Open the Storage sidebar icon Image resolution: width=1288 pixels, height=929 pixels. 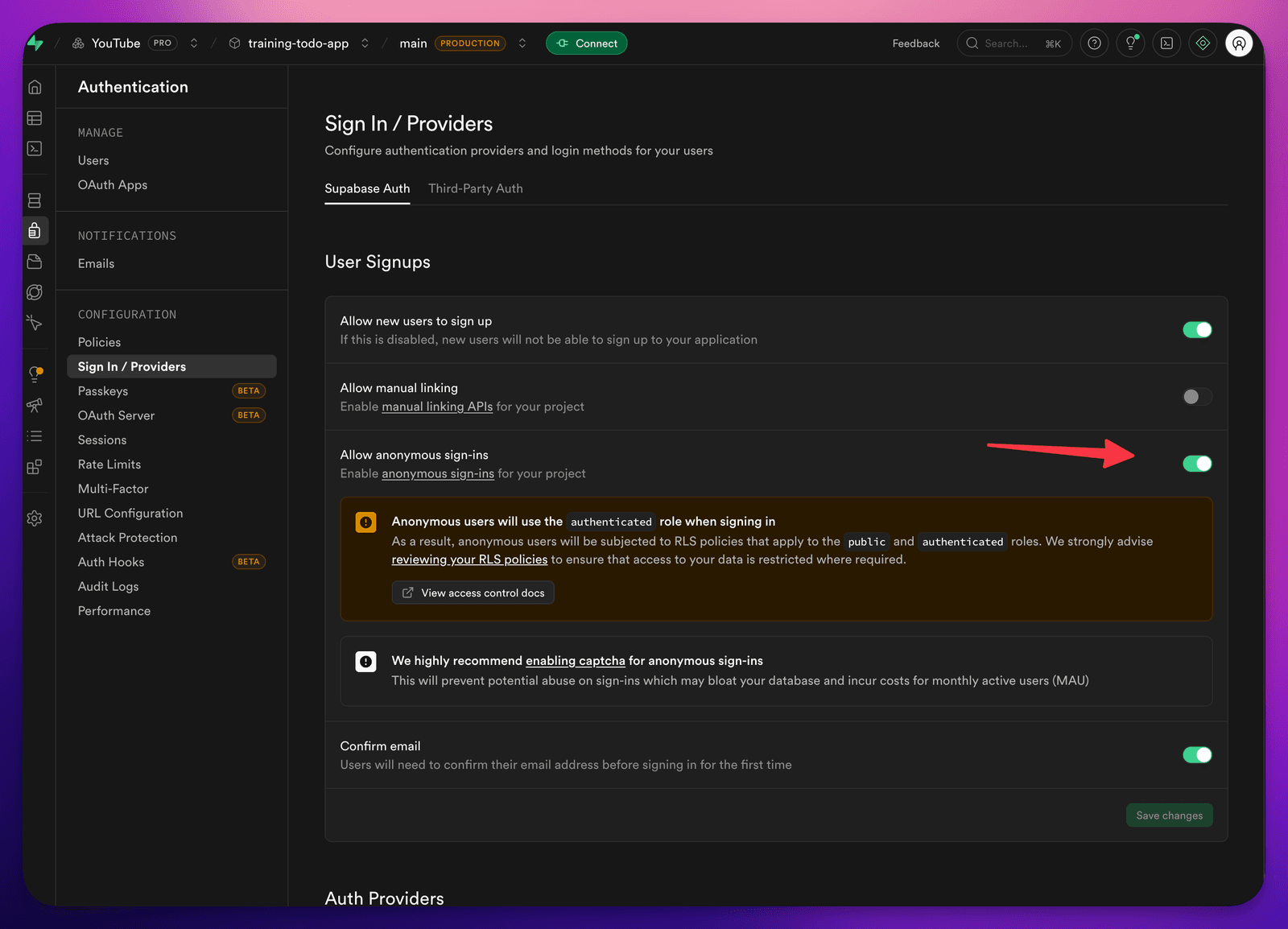point(35,262)
